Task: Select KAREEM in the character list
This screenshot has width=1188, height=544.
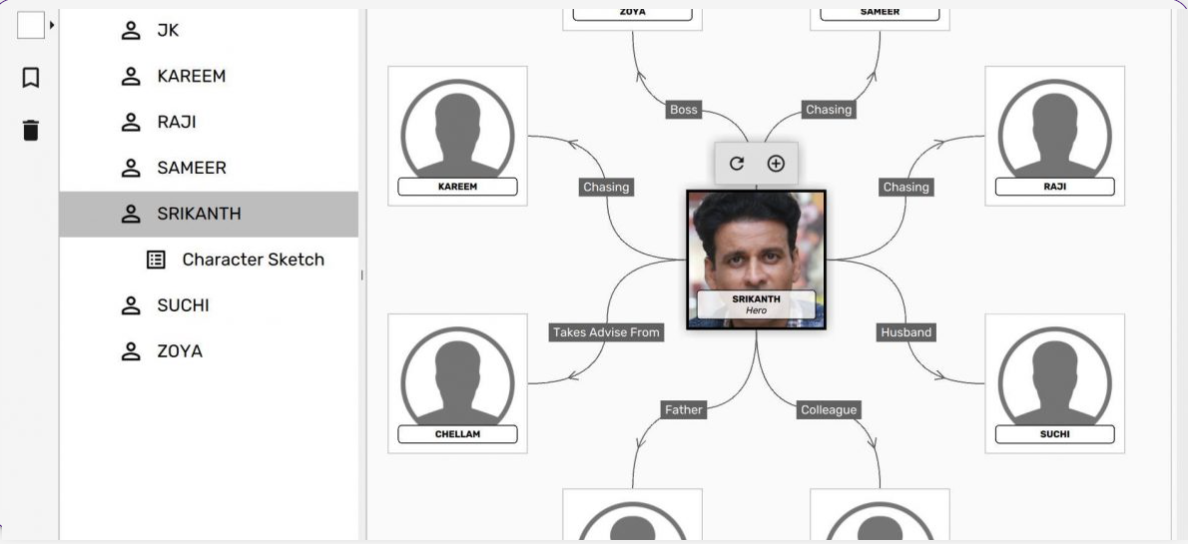Action: tap(208, 77)
